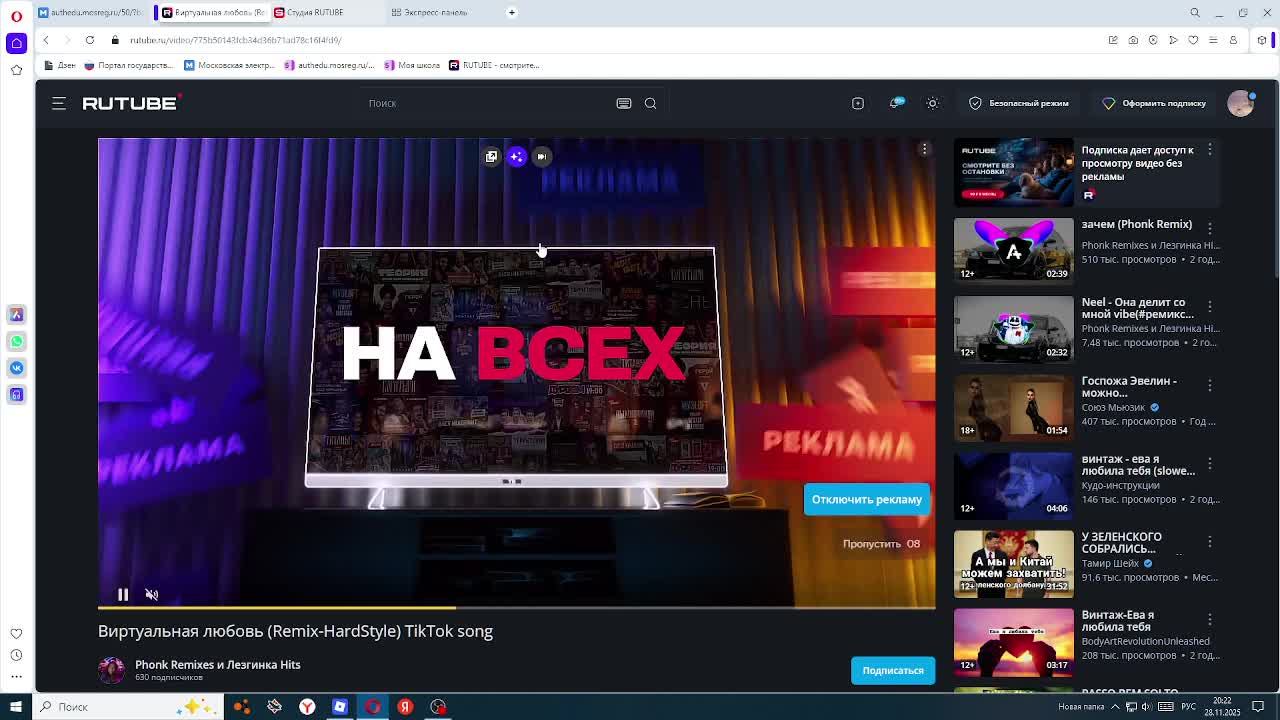Open options for зачем (Phonk Remix)
This screenshot has height=720, width=1280.
[x=1210, y=228]
